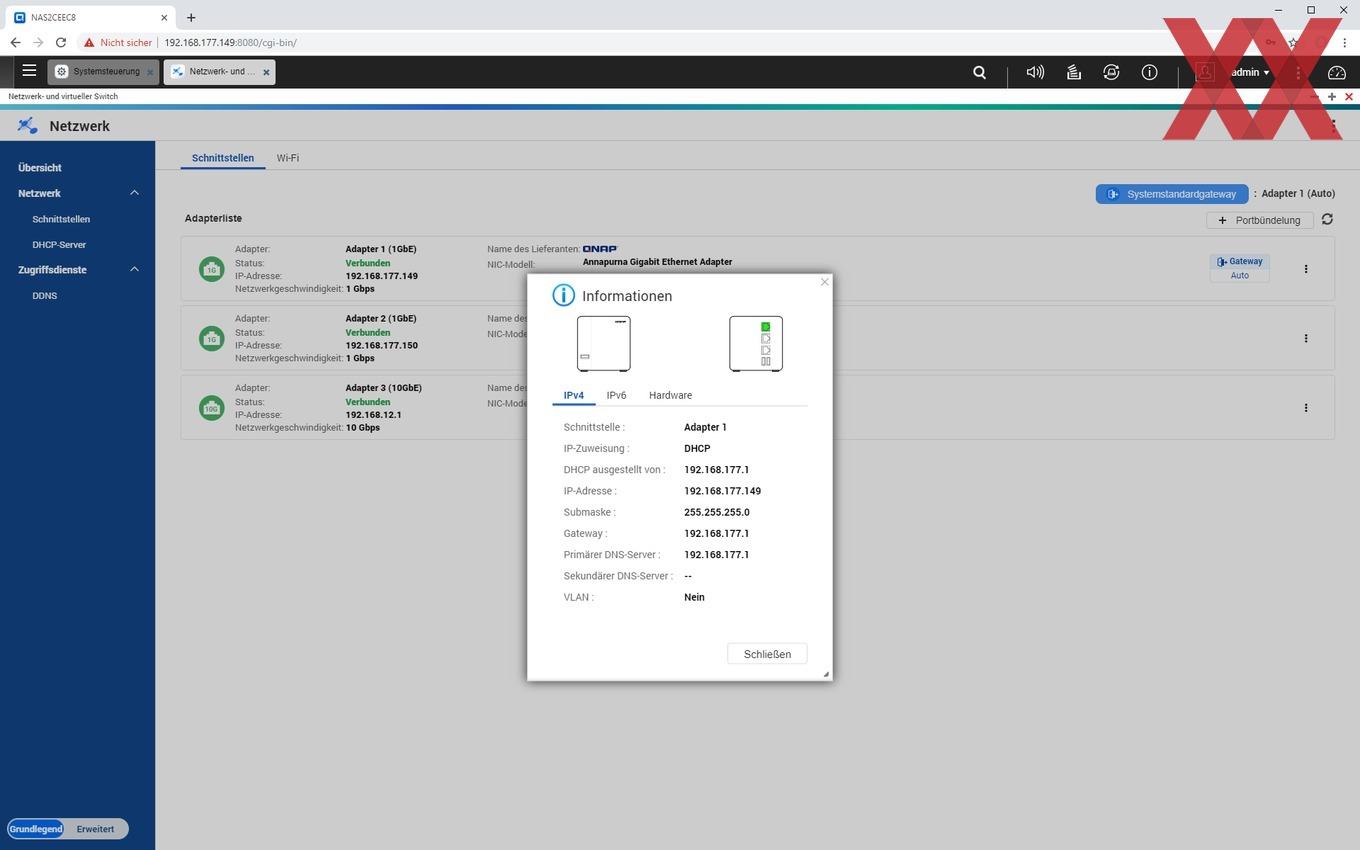1360x850 pixels.
Task: Close the Netzwerk- und virtueller Switch tab
Action: tap(266, 72)
